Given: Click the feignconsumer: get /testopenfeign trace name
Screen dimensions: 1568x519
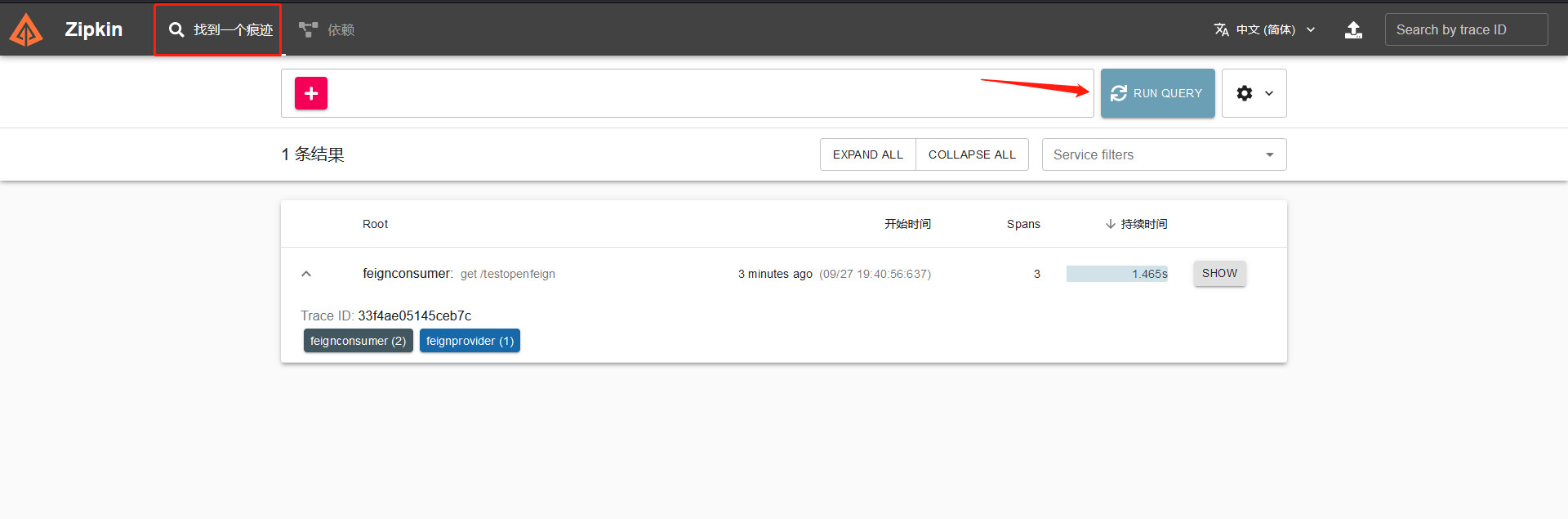Looking at the screenshot, I should click(x=459, y=274).
